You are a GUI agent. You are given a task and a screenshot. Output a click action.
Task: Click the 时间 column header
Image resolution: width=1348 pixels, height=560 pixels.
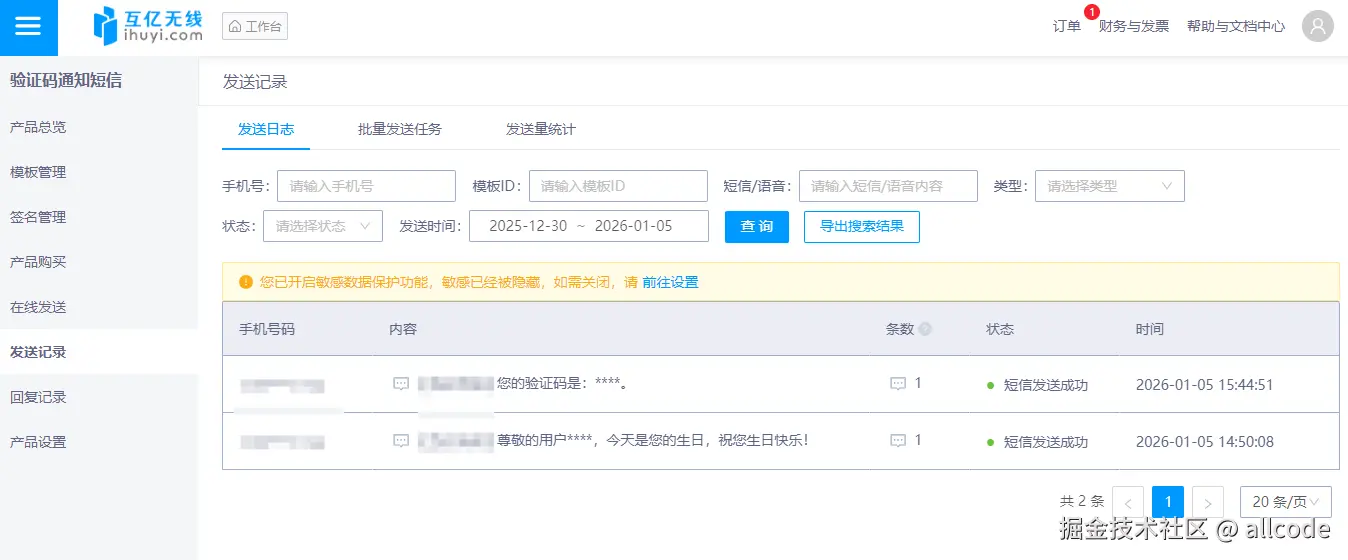tap(1150, 329)
